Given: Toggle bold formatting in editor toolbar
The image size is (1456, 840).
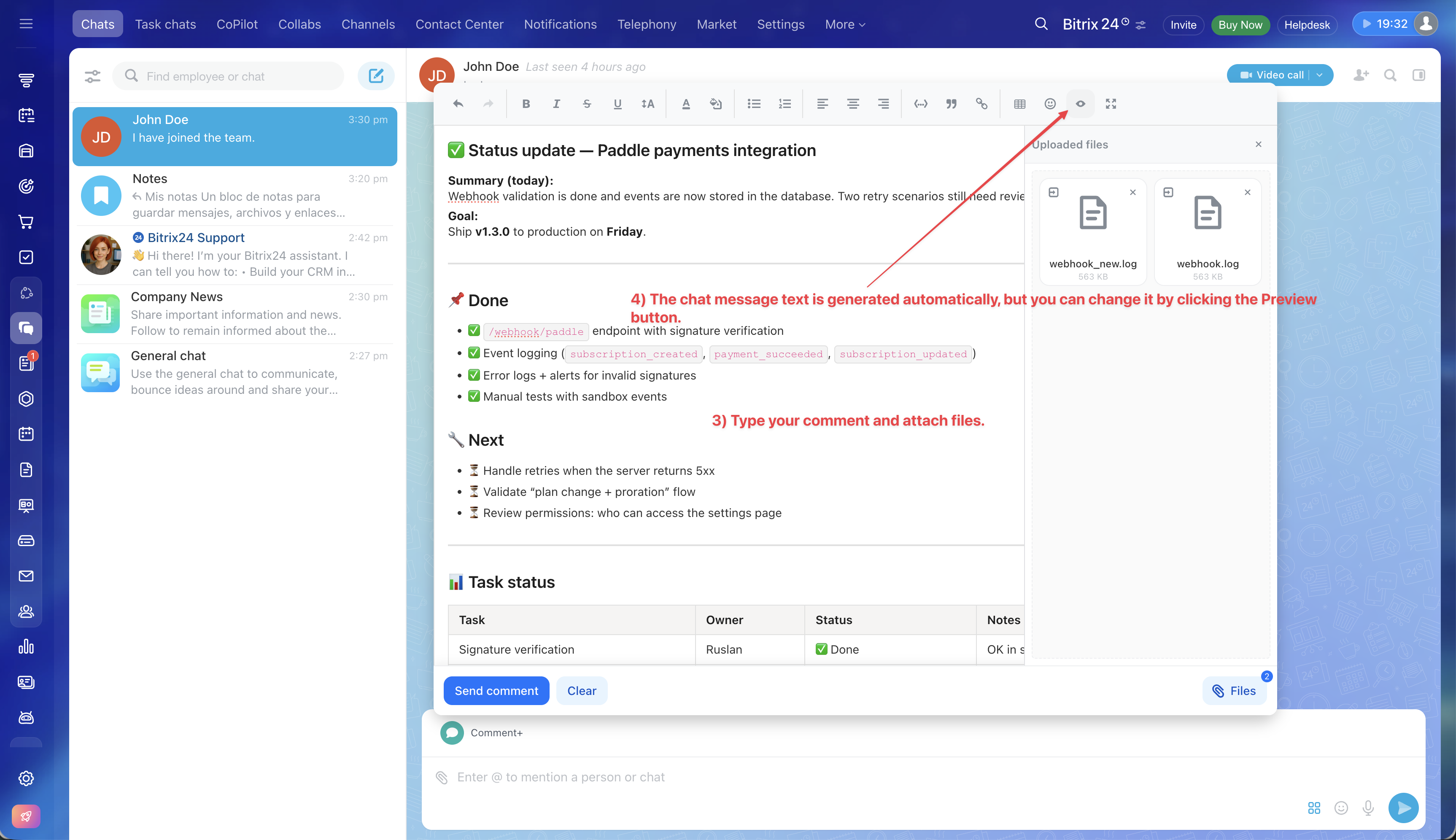Looking at the screenshot, I should point(526,104).
